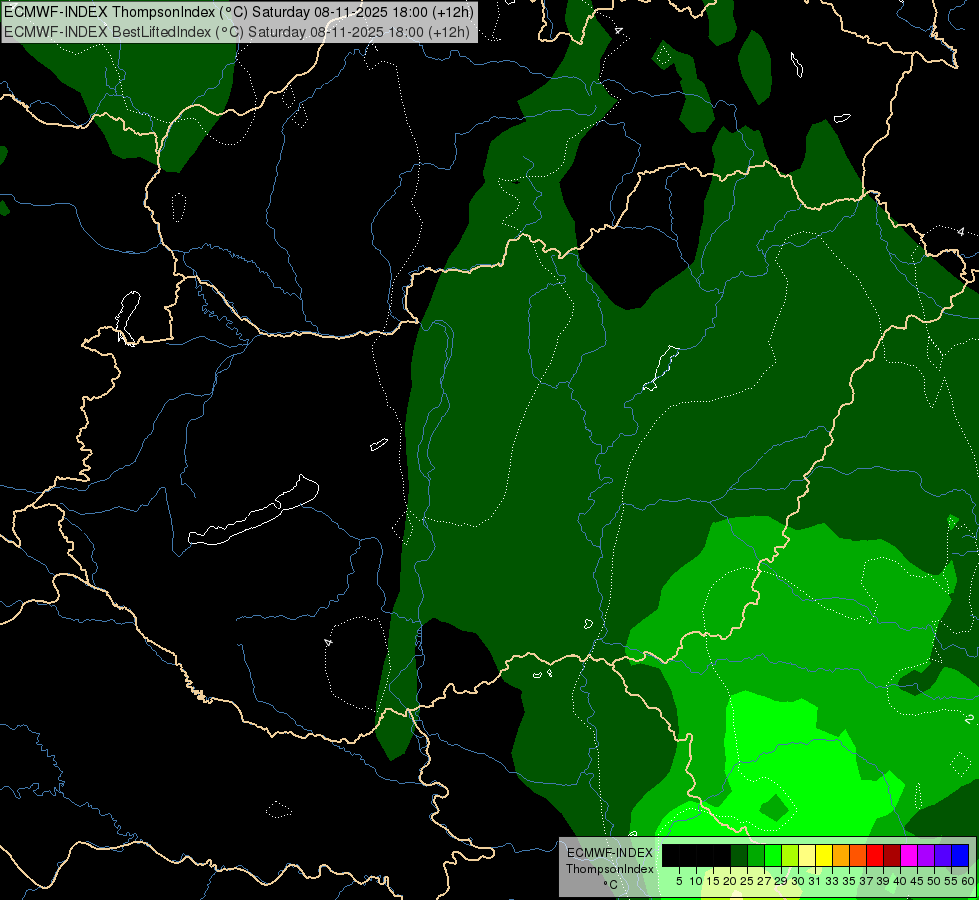Image resolution: width=979 pixels, height=900 pixels.
Task: Select the pale yellow 30–31 legend swatch
Action: click(x=807, y=855)
